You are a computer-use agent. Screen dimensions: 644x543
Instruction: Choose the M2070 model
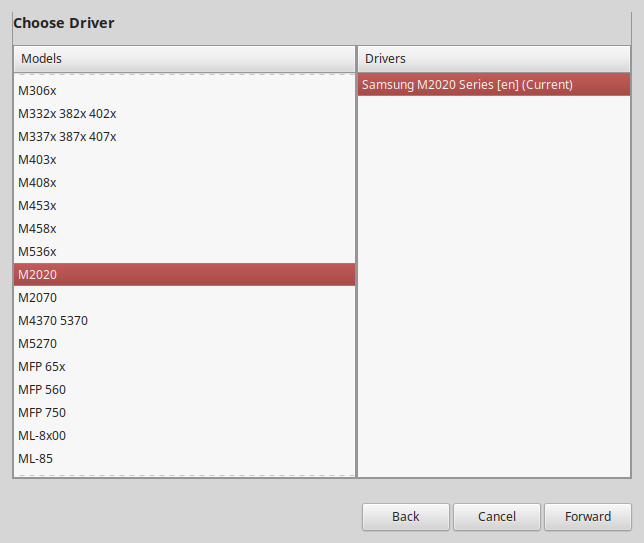(38, 297)
